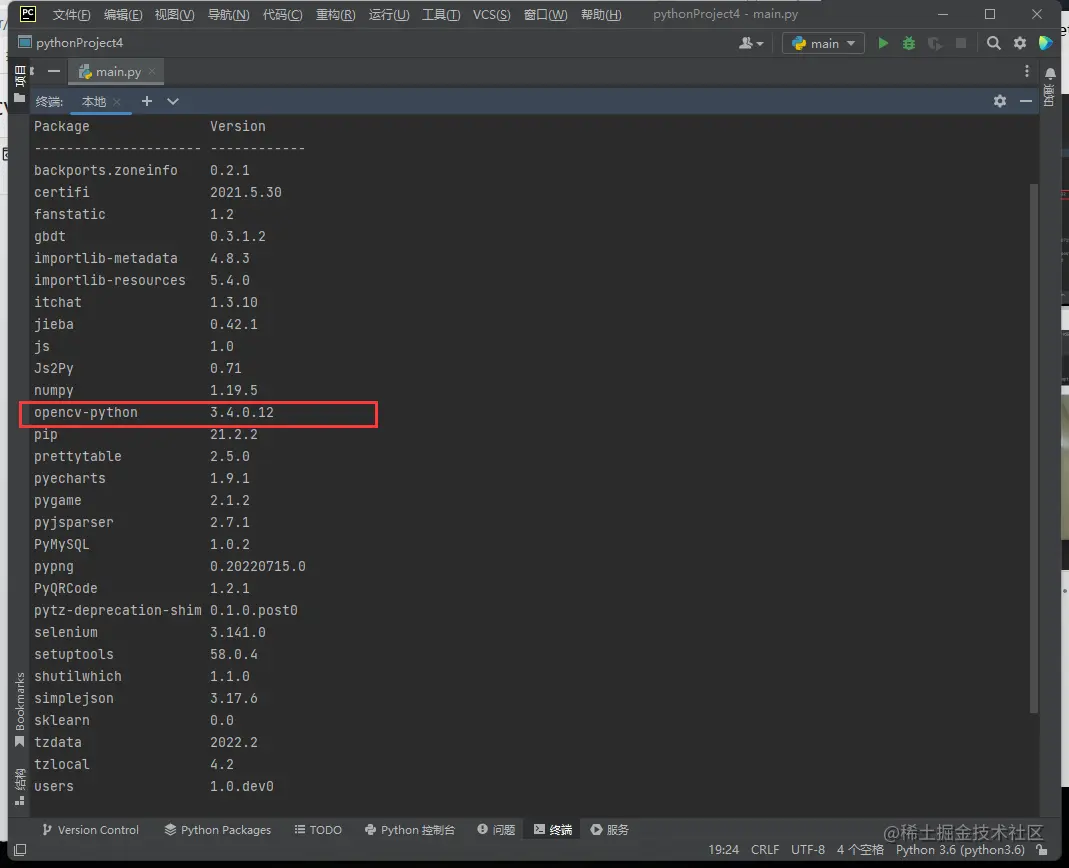Screen dimensions: 1069x868
Task: Change UTF-8 file encoding in status bar
Action: [808, 850]
